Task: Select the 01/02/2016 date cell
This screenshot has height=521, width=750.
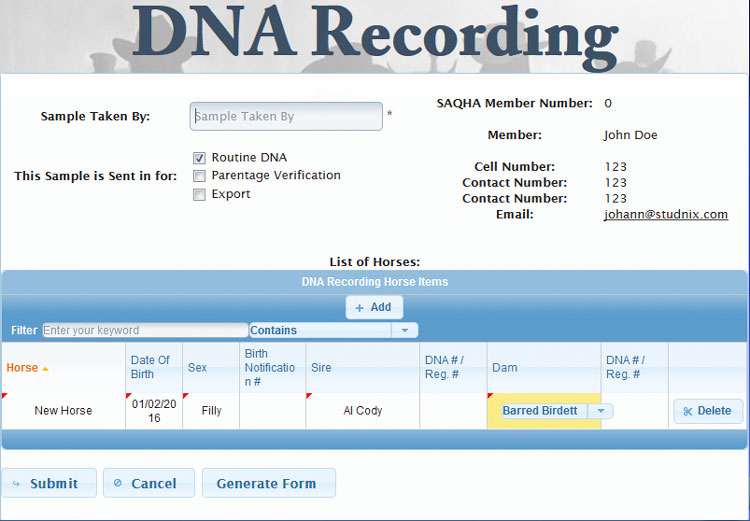Action: (154, 411)
